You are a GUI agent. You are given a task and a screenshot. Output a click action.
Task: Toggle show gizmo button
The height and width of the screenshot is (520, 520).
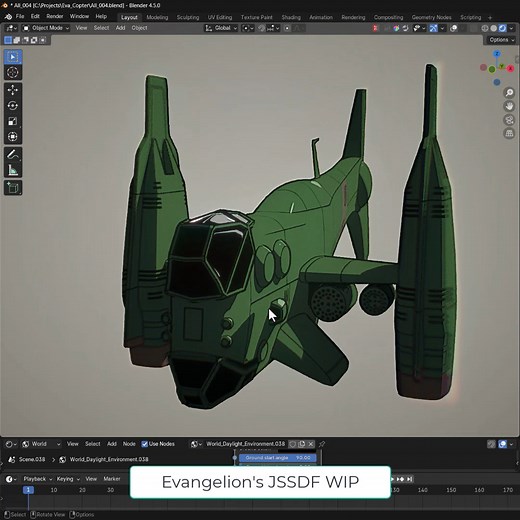click(433, 28)
